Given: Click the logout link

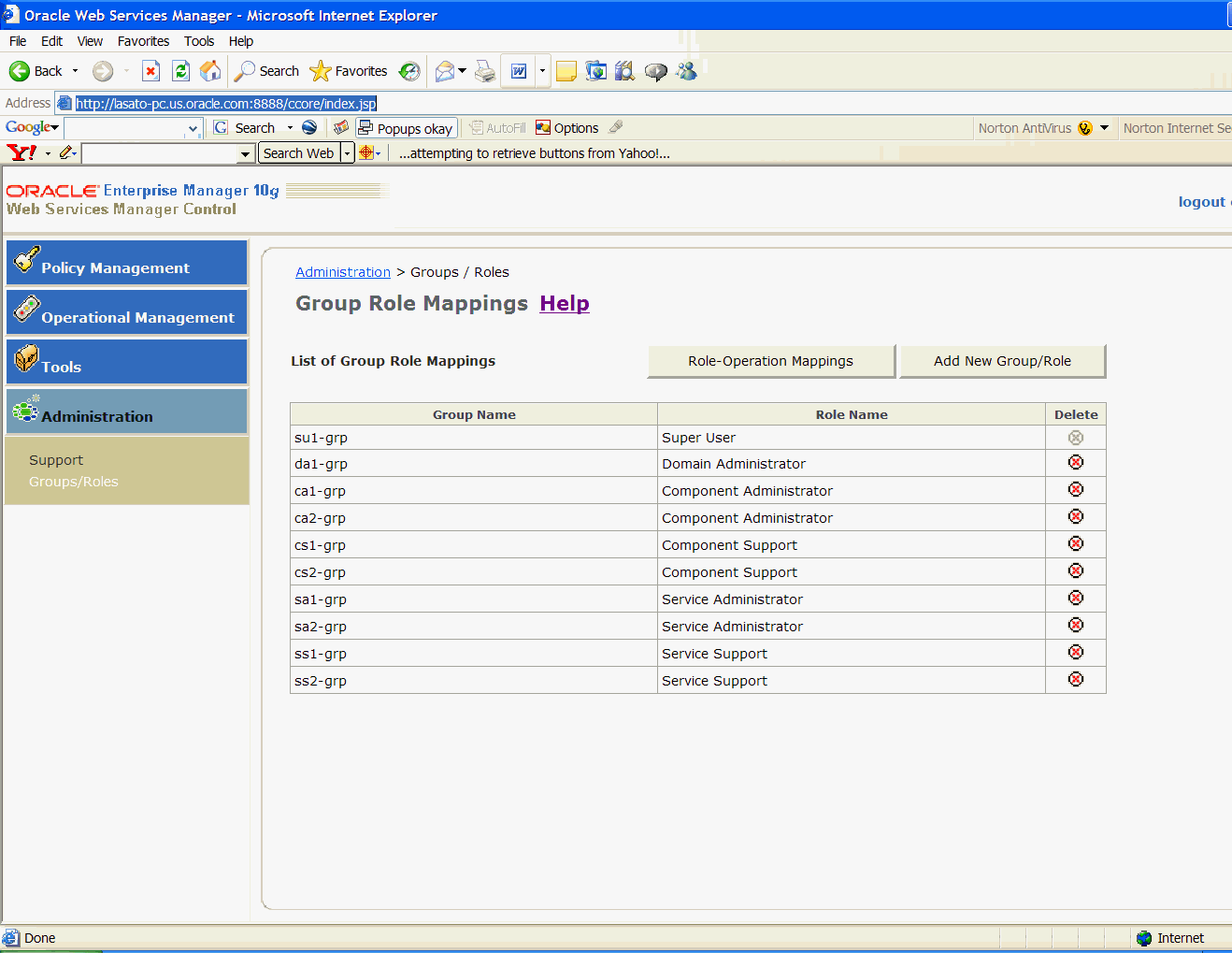Looking at the screenshot, I should [x=1203, y=202].
